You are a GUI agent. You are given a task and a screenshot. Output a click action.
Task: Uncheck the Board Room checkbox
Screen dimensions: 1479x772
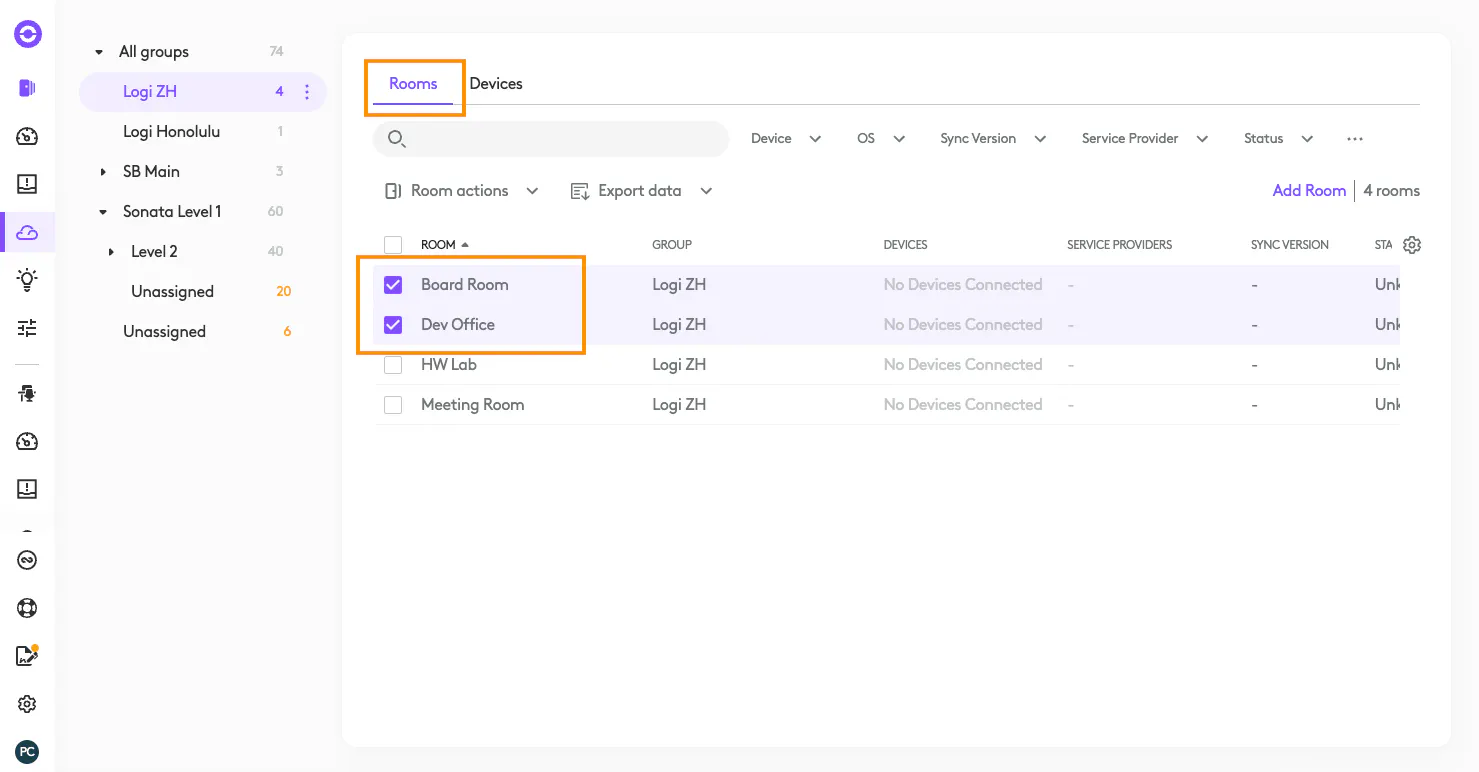[x=393, y=285]
